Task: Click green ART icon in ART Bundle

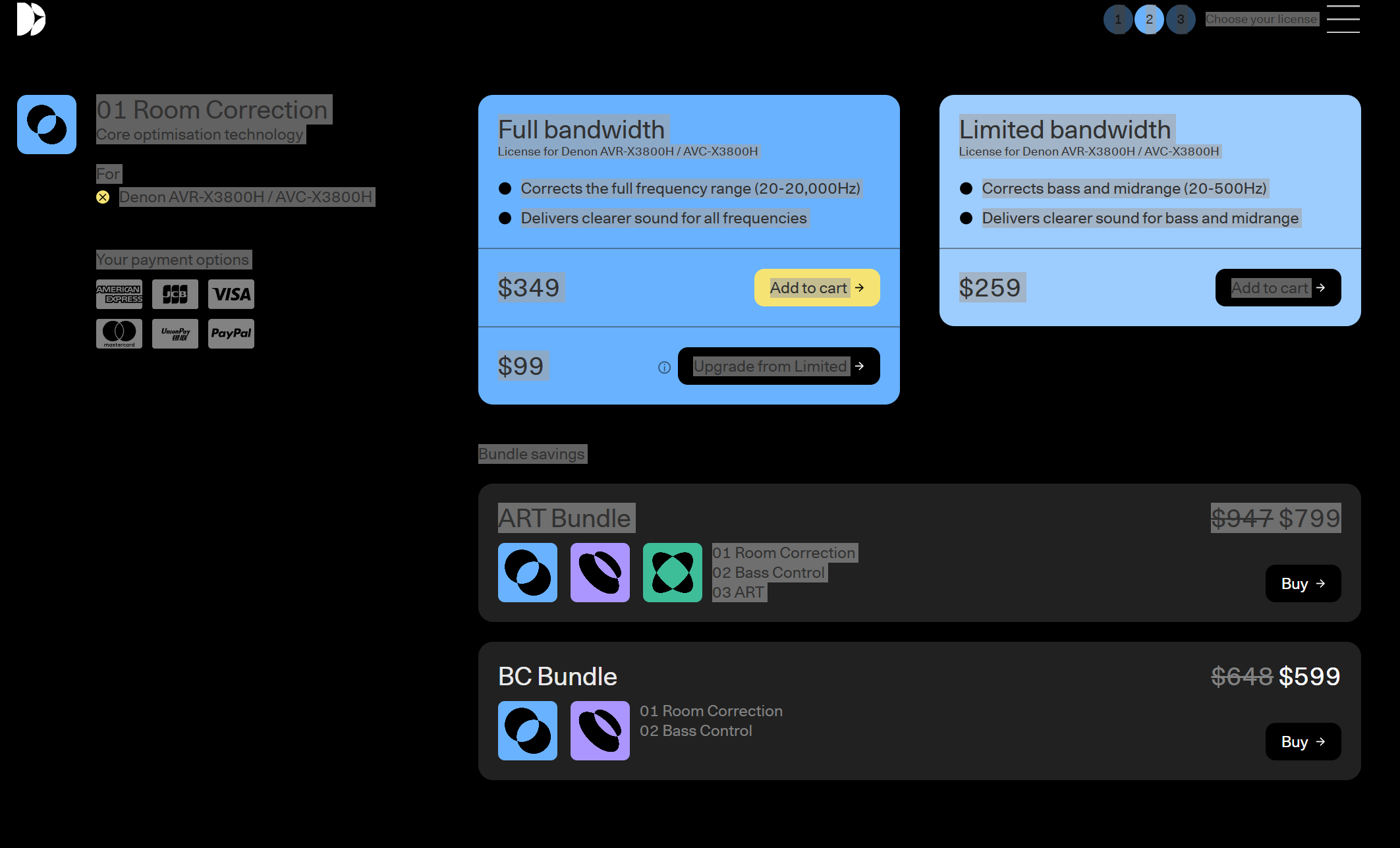Action: click(x=673, y=573)
